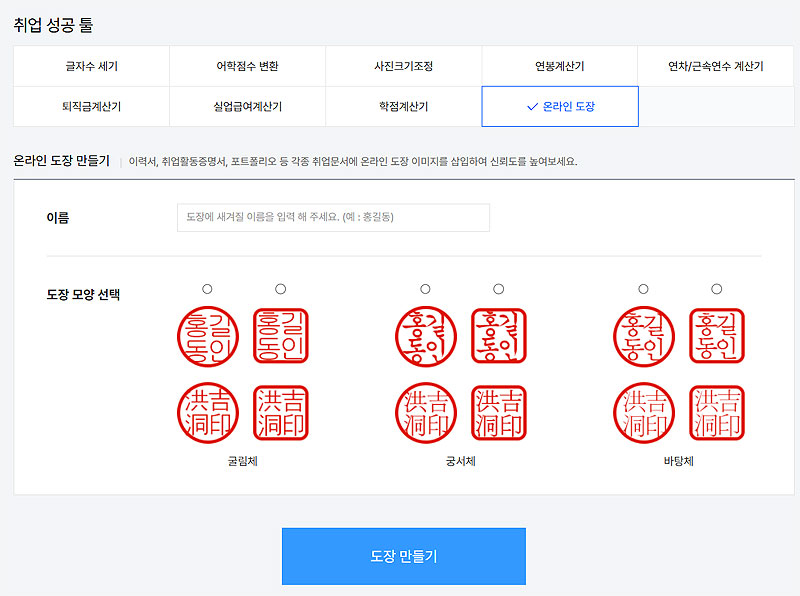Select the right radio button in the 궁서체 group
The height and width of the screenshot is (596, 800).
point(499,288)
